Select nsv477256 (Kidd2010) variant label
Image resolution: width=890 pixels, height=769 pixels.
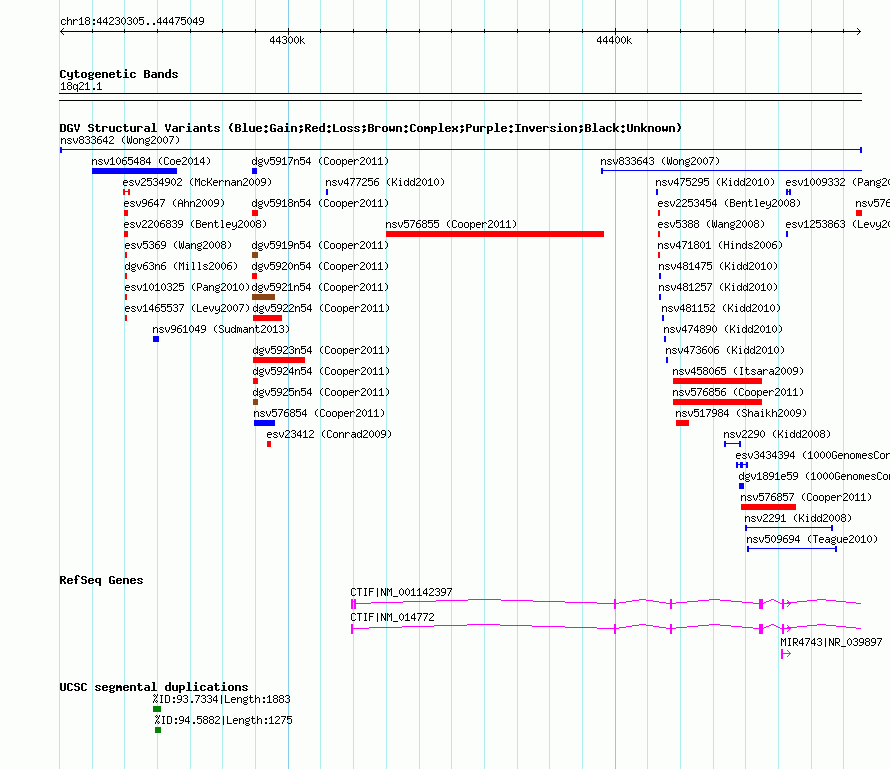[385, 182]
